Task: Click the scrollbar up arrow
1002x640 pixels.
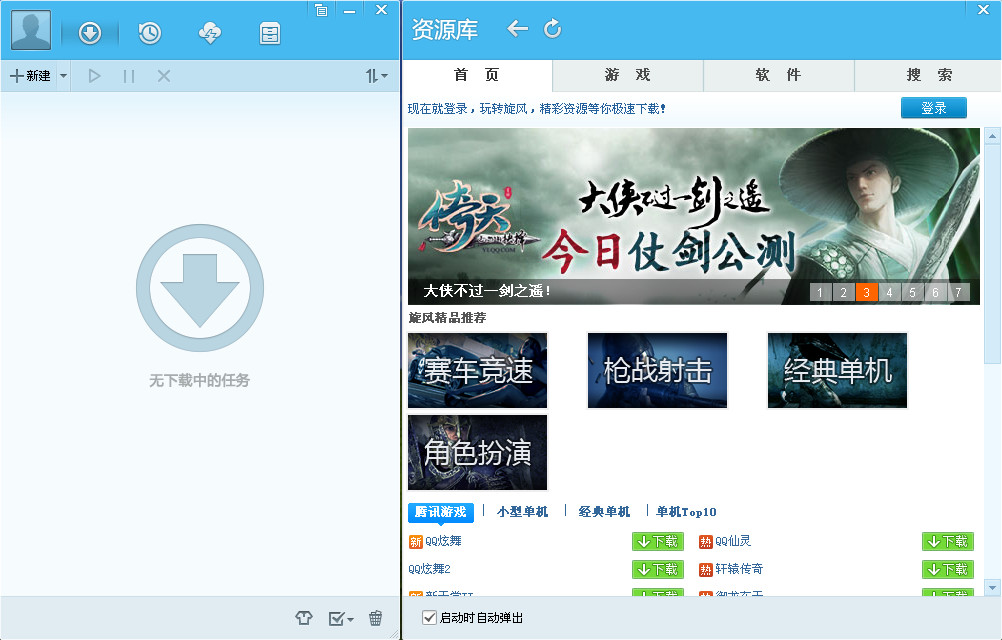Action: 992,135
